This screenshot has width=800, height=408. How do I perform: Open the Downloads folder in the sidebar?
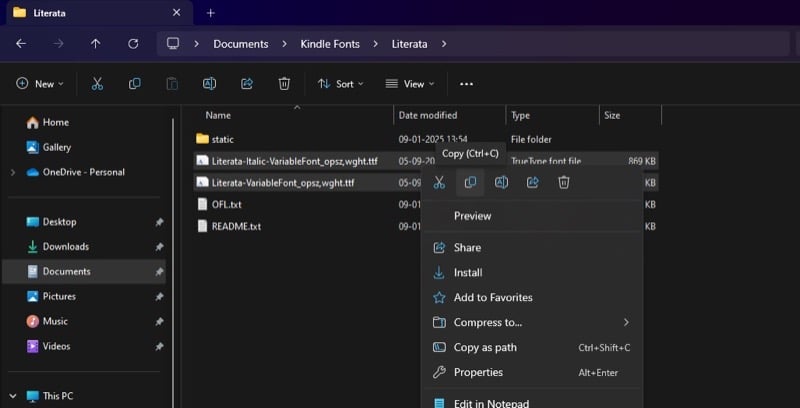65,246
